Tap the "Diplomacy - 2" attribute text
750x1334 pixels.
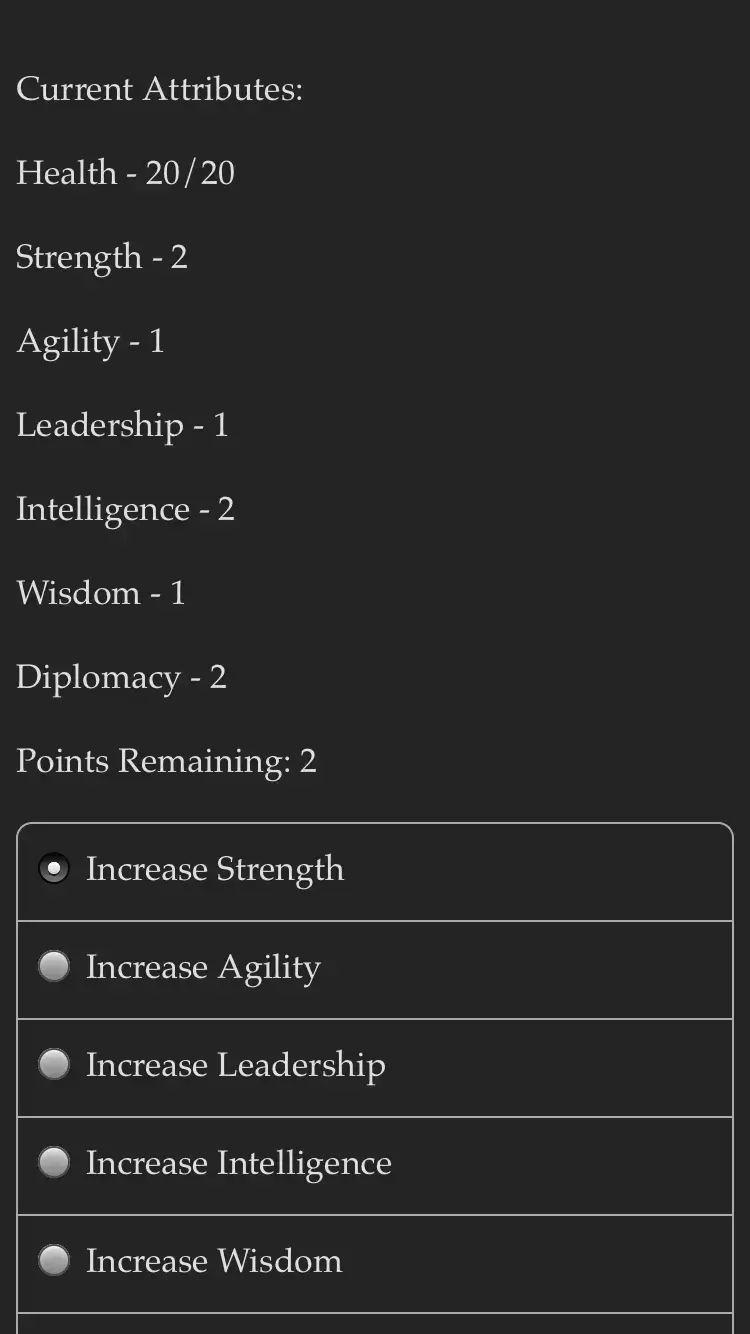121,677
